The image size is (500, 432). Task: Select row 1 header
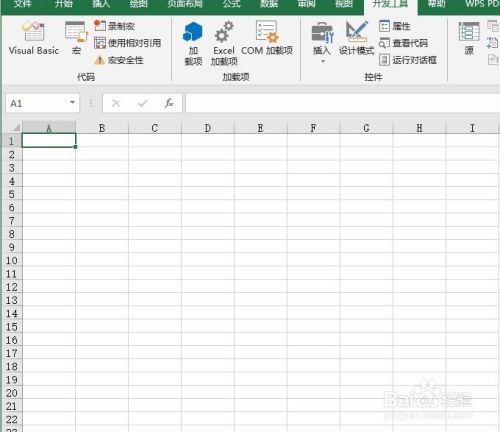click(12, 141)
